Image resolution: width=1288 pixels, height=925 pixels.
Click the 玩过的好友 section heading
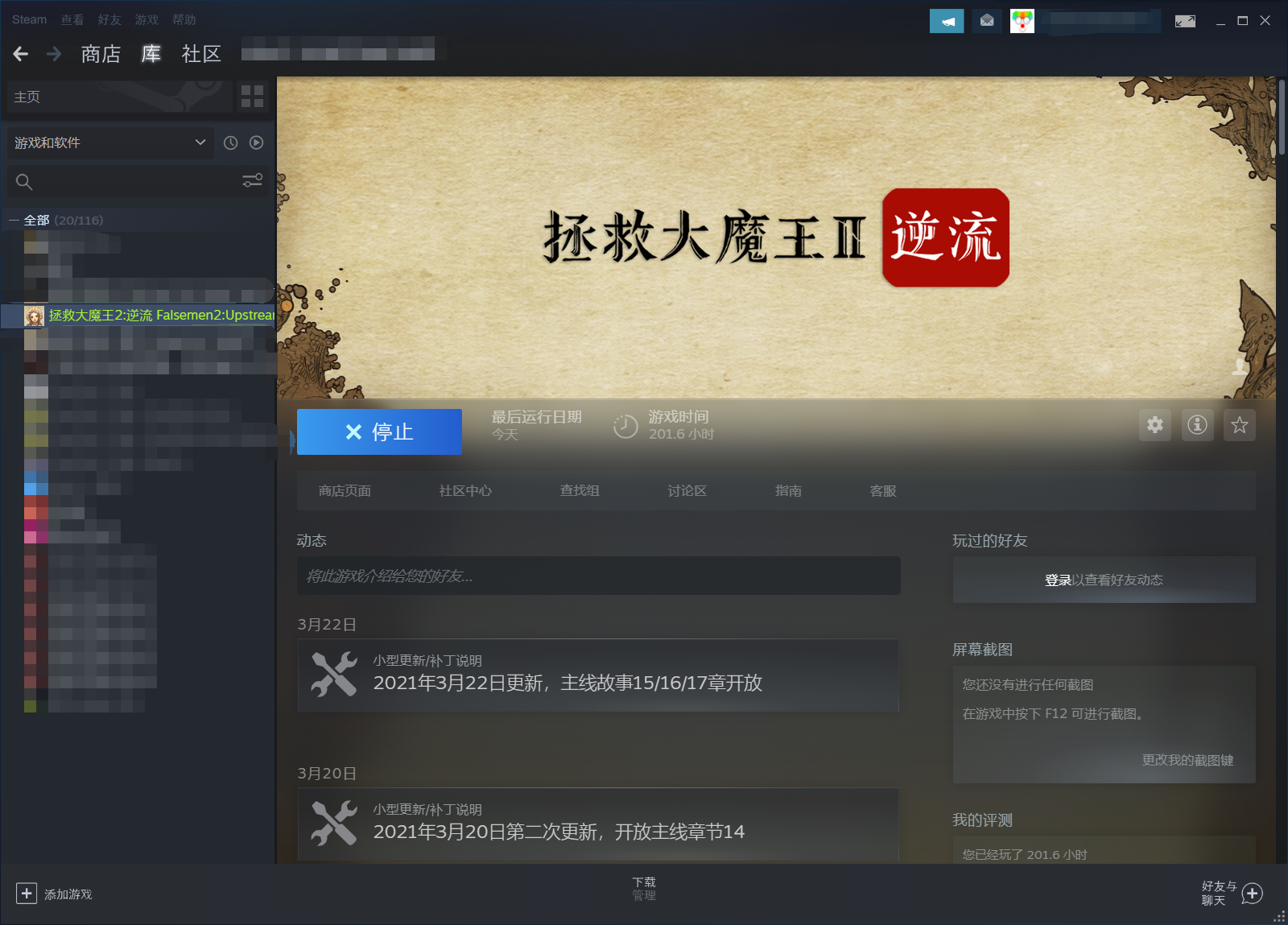990,541
